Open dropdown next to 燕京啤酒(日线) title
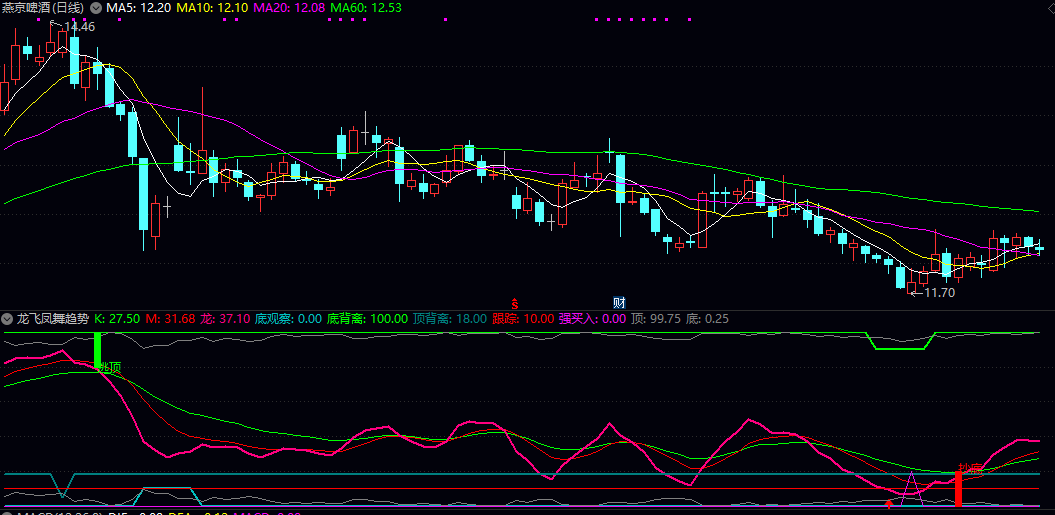1055x515 pixels. [96, 8]
